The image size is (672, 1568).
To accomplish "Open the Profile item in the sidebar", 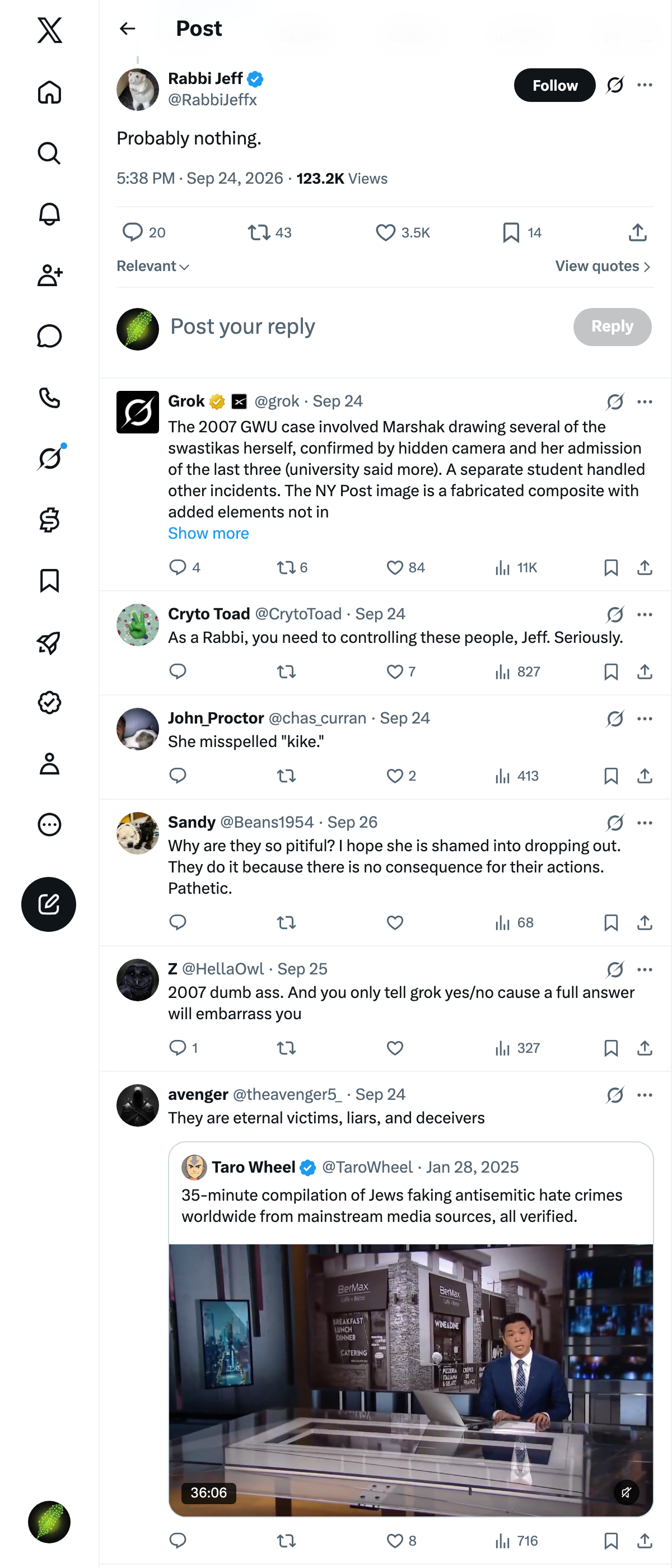I will pyautogui.click(x=49, y=763).
